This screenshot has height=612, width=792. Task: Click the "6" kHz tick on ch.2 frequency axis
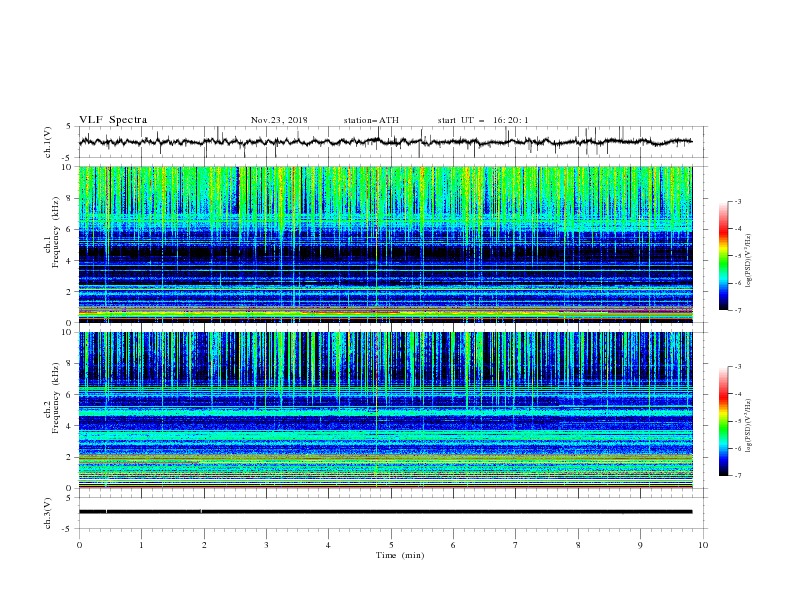pos(71,394)
